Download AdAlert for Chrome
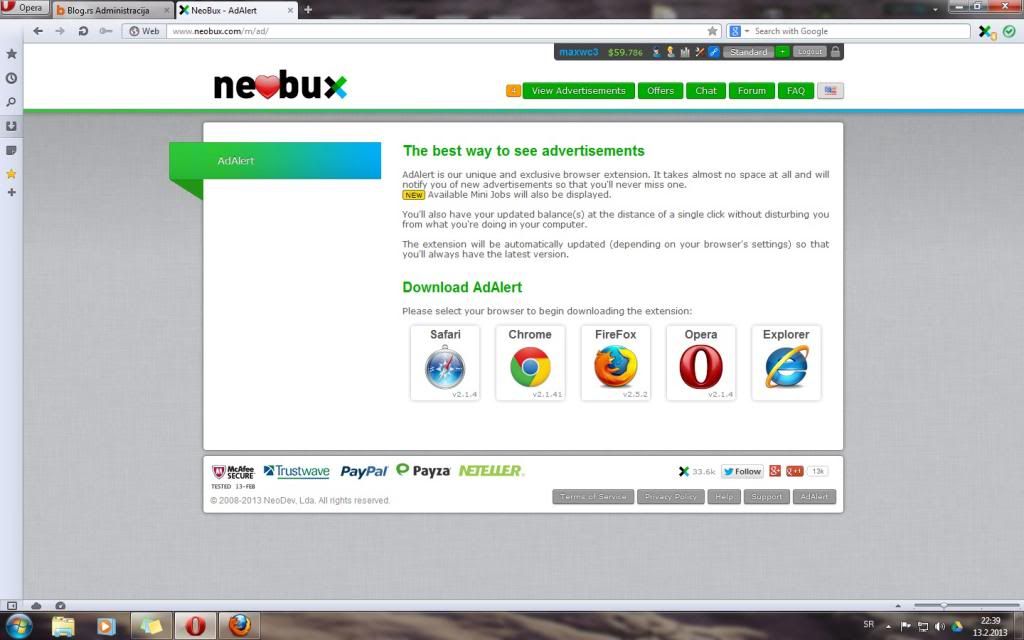 pos(530,362)
